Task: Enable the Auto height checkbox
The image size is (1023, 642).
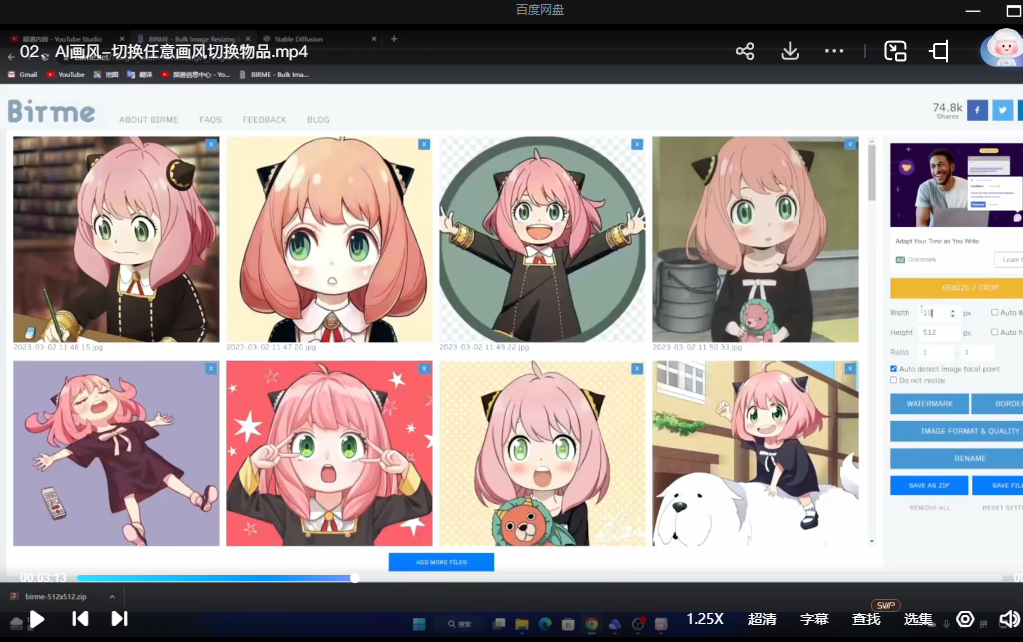Action: [x=994, y=332]
